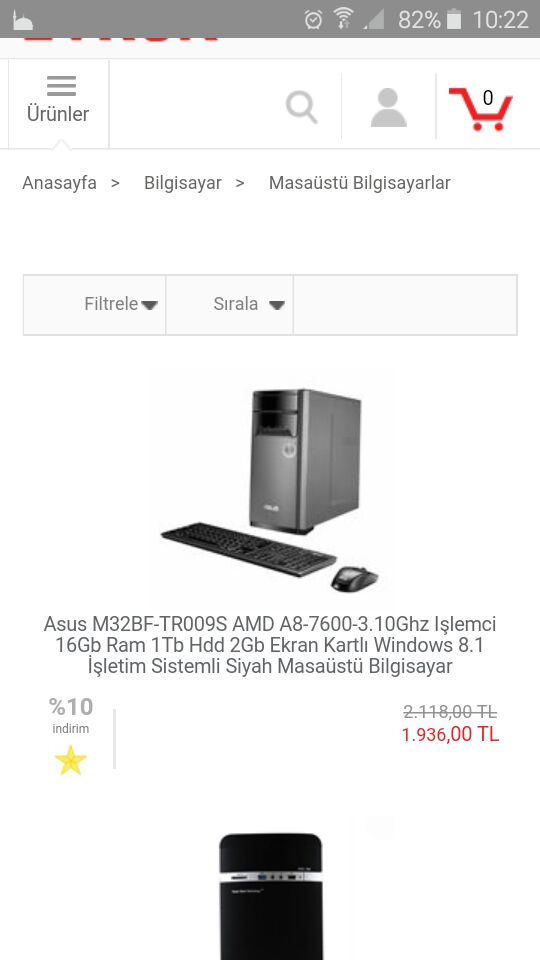Go to Anasayfa breadcrumb link
The height and width of the screenshot is (960, 540).
[x=59, y=182]
